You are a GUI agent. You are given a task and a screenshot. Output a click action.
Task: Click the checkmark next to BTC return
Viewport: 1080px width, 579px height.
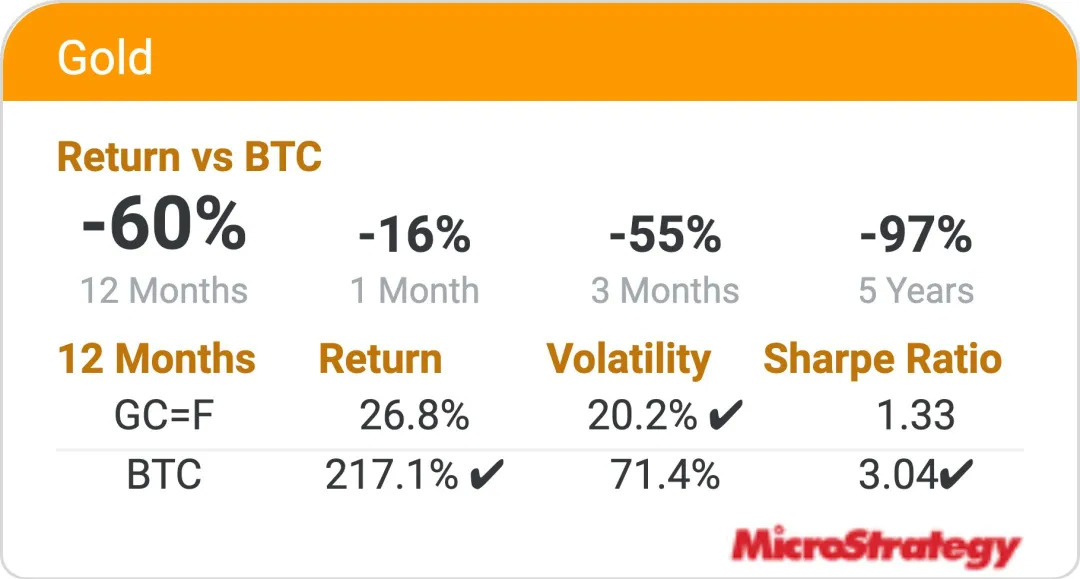click(x=486, y=476)
